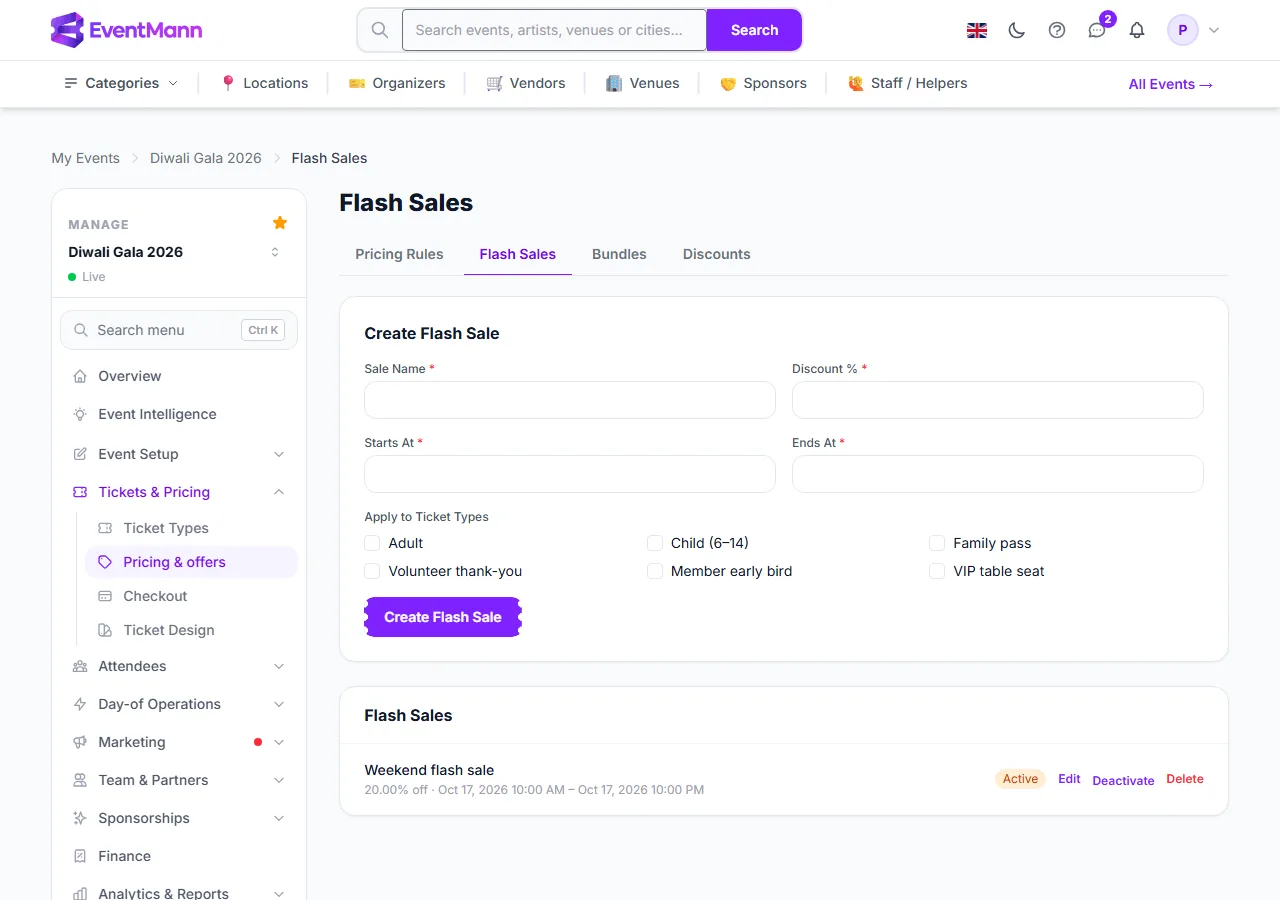The height and width of the screenshot is (900, 1280).
Task: Click the favorite star icon in Manage panel
Action: coord(280,222)
